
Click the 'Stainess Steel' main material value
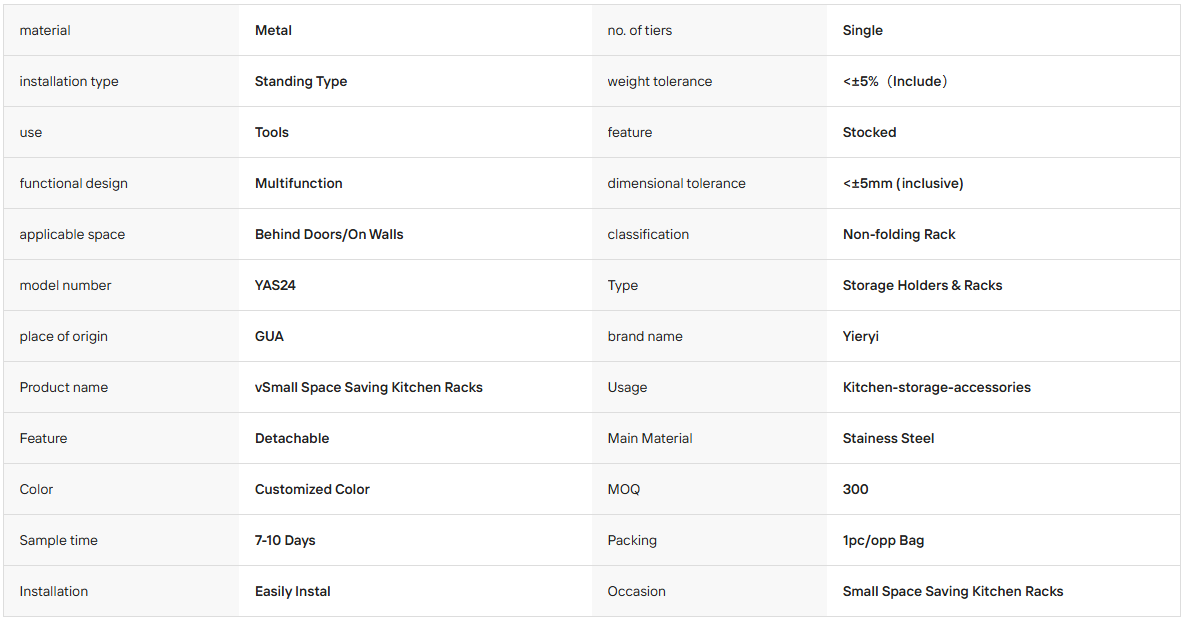pos(888,439)
